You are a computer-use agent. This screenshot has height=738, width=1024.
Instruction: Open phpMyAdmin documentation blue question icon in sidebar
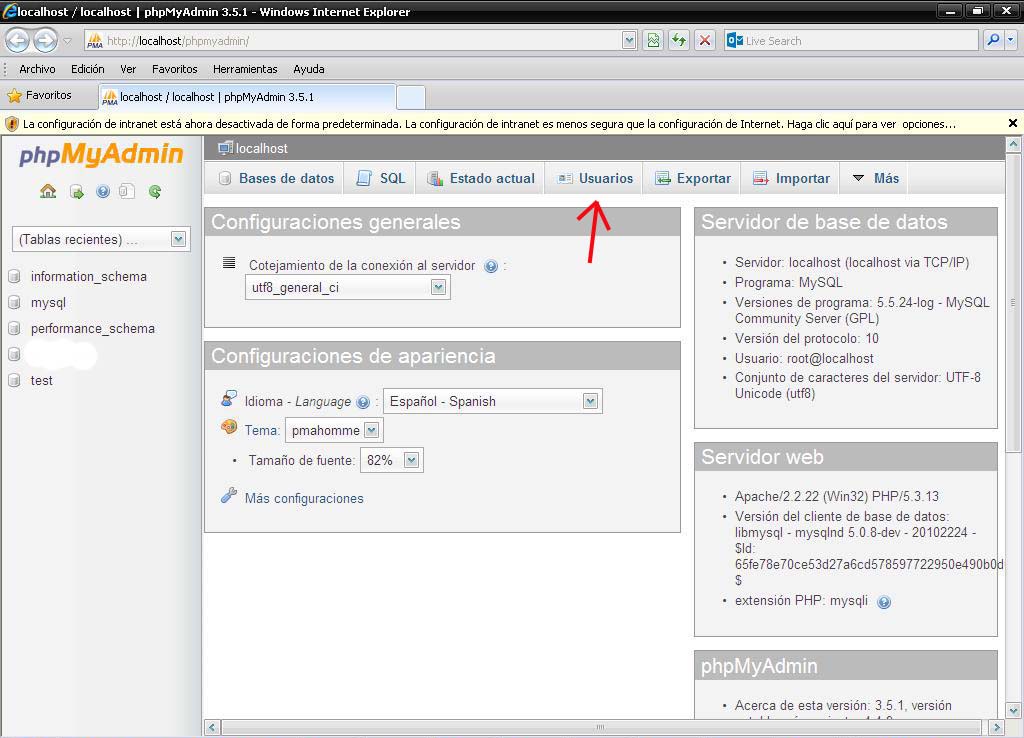tap(103, 191)
